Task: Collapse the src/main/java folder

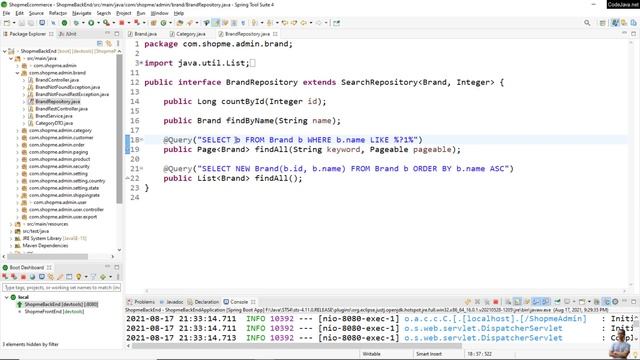Action: 11,58
